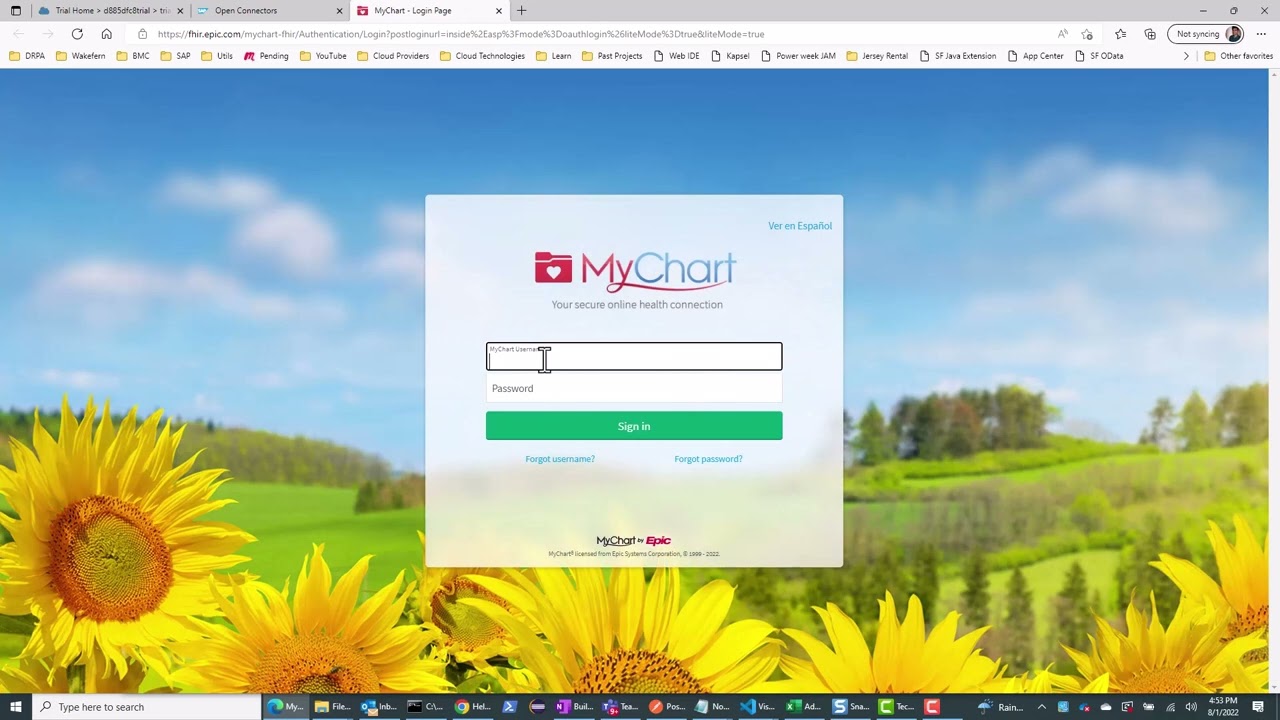
Task: Open the Other favorites folder
Action: tap(1238, 56)
